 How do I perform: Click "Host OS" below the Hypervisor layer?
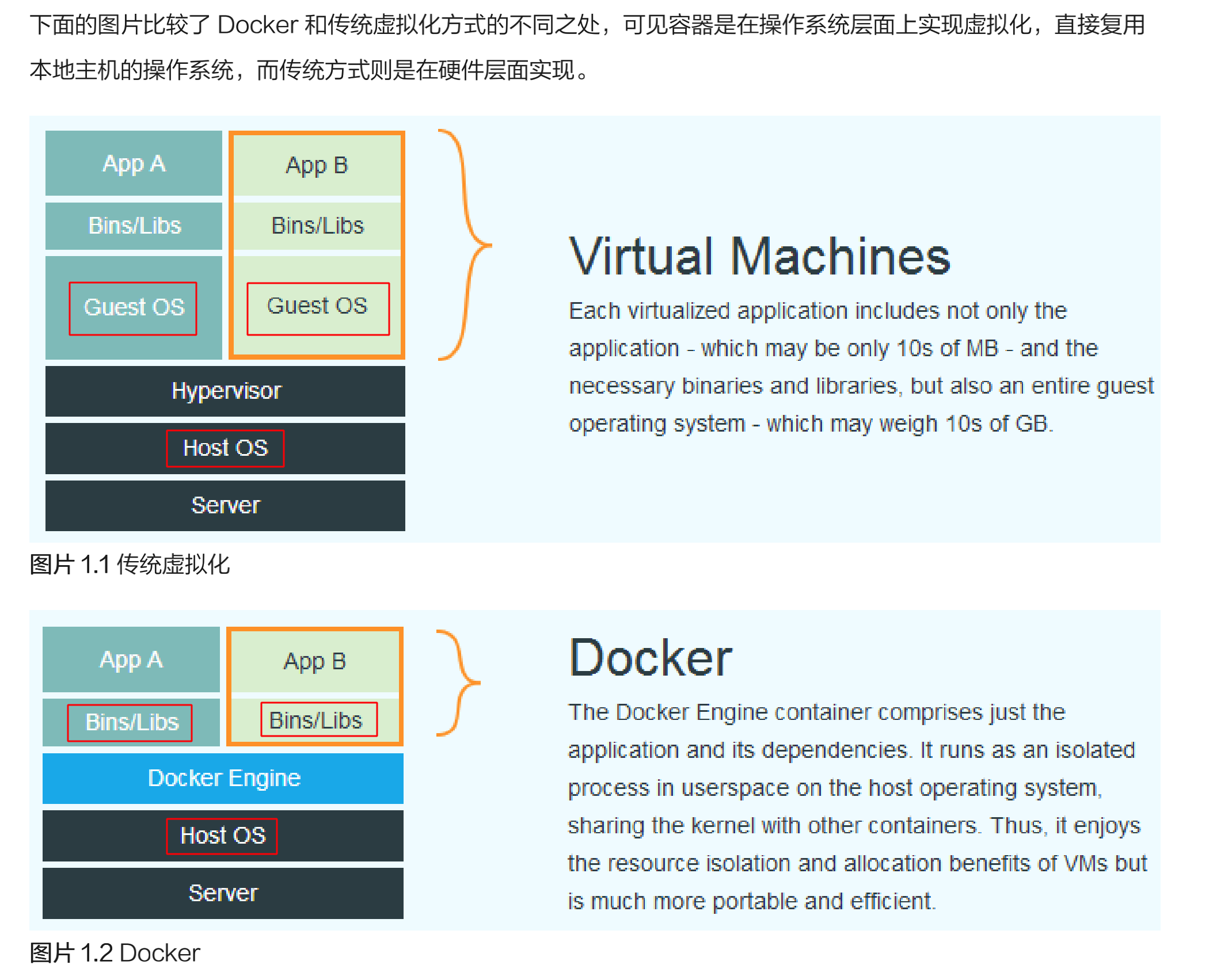coord(225,448)
